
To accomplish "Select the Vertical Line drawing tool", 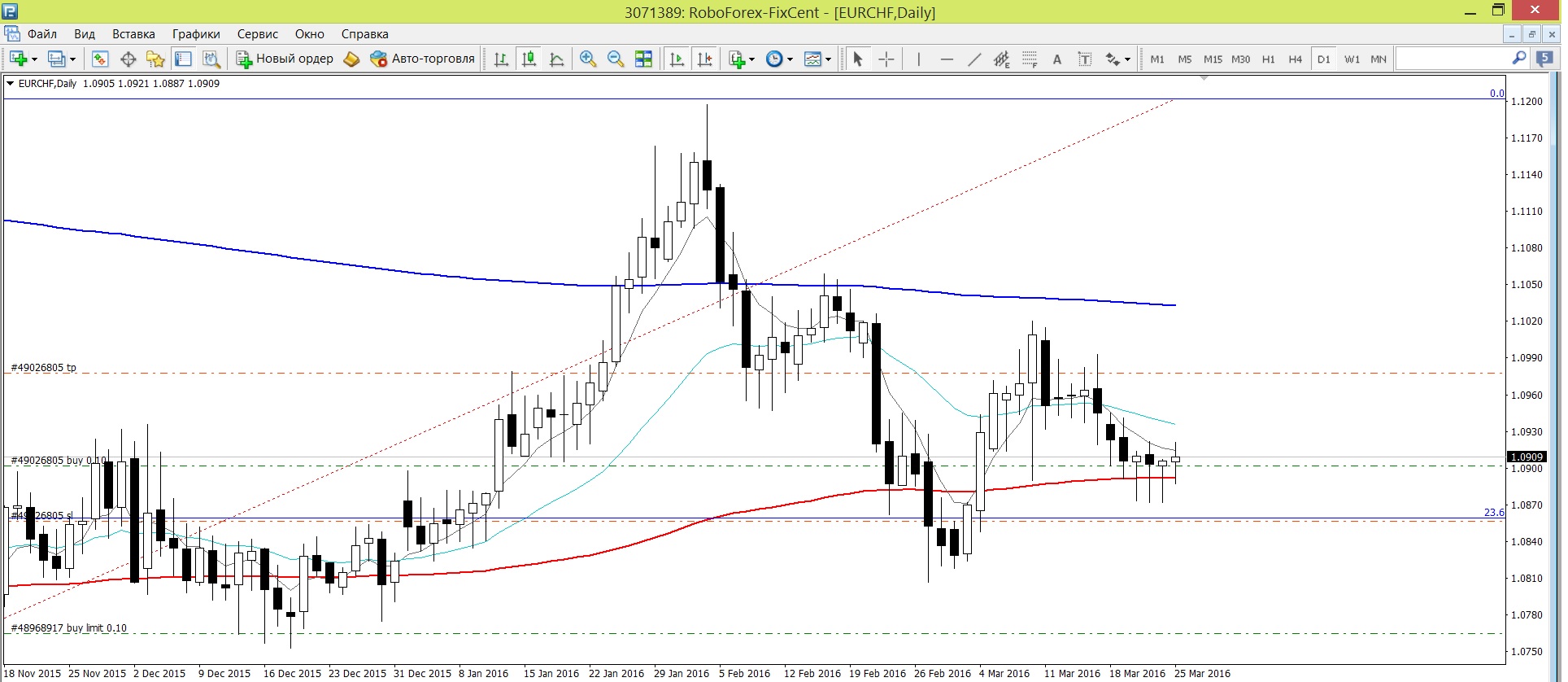I will tap(918, 59).
